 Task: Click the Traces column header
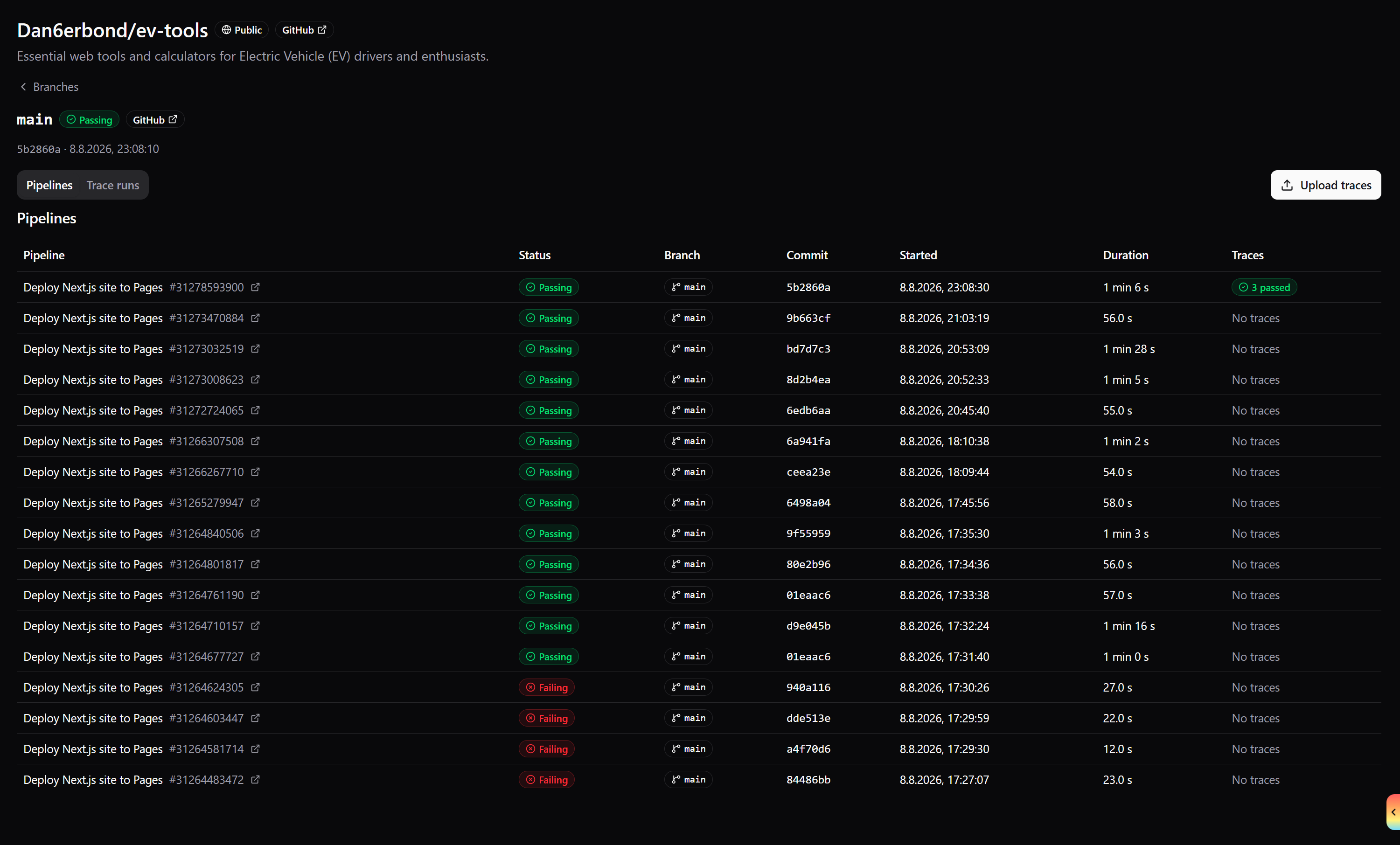(1247, 256)
